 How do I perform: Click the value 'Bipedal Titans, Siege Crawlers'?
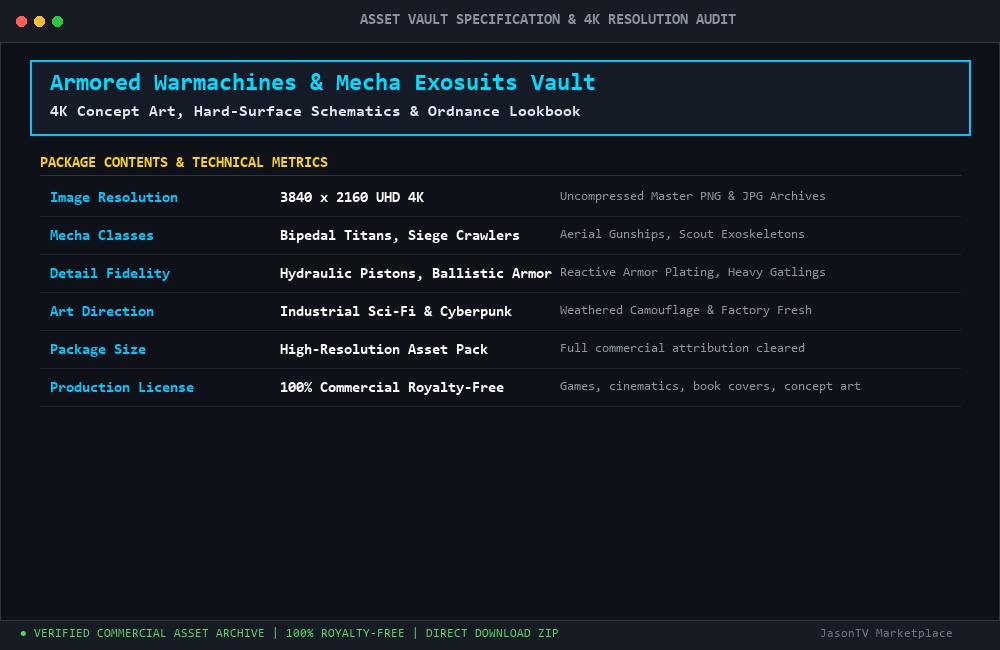click(400, 235)
